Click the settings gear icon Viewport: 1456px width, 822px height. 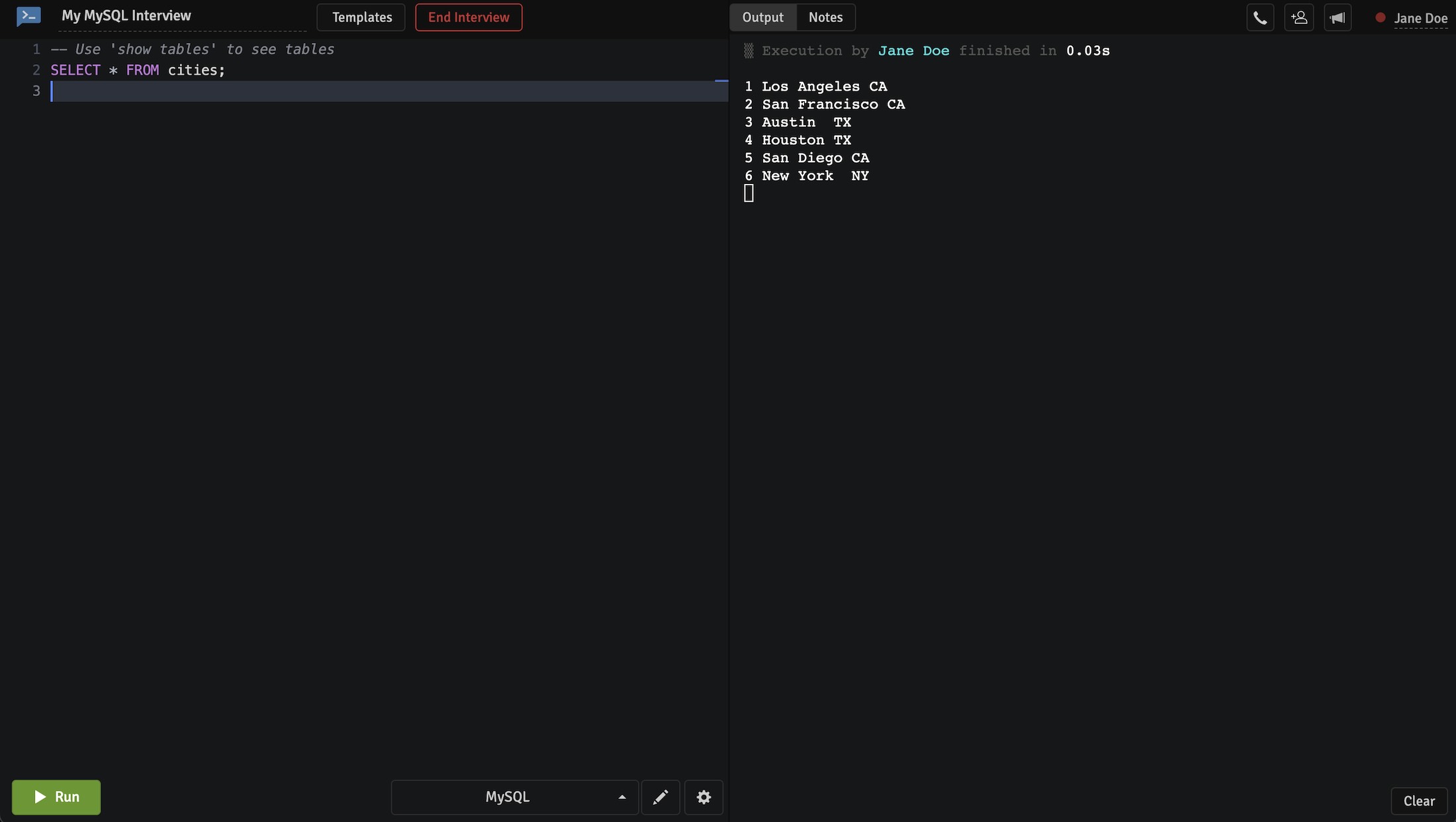[x=703, y=797]
